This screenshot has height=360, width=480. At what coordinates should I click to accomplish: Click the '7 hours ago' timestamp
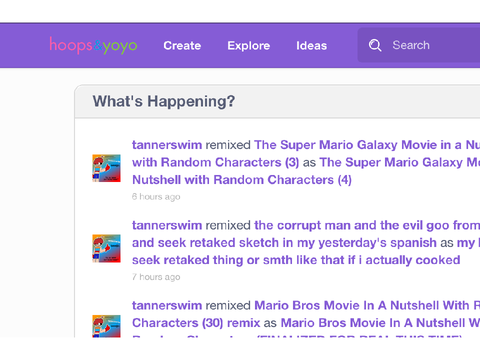pos(156,277)
